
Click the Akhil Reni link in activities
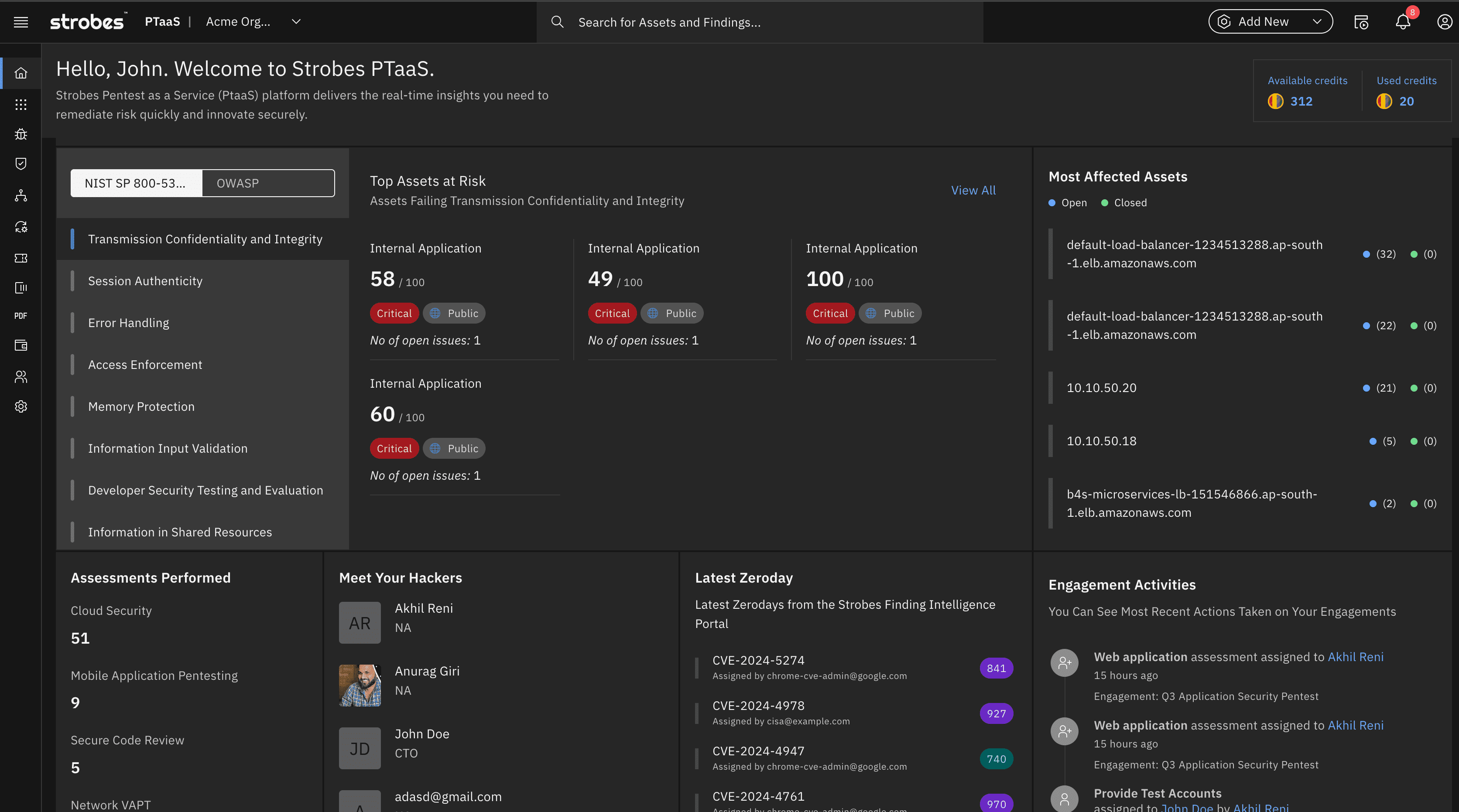coord(1355,657)
